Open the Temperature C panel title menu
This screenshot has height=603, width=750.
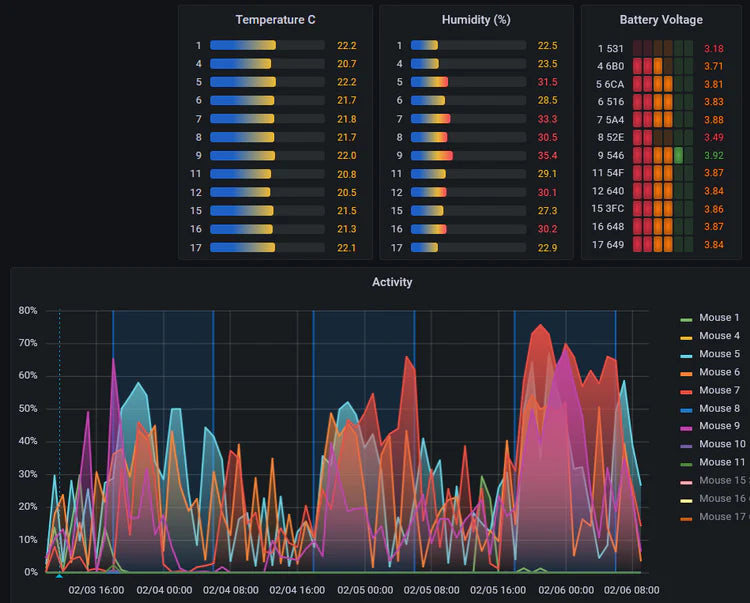275,20
